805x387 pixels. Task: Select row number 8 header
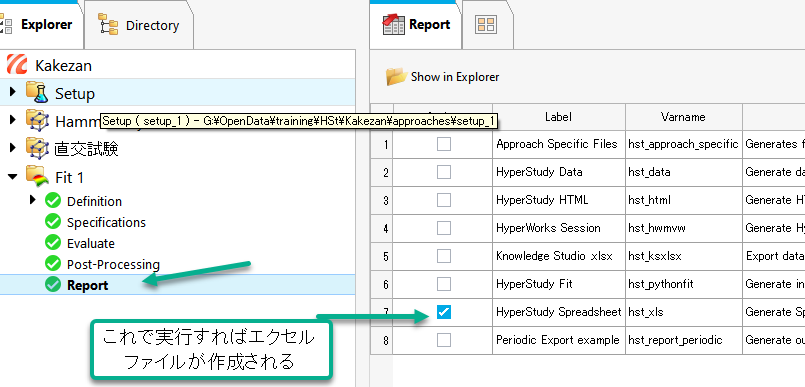coord(381,340)
